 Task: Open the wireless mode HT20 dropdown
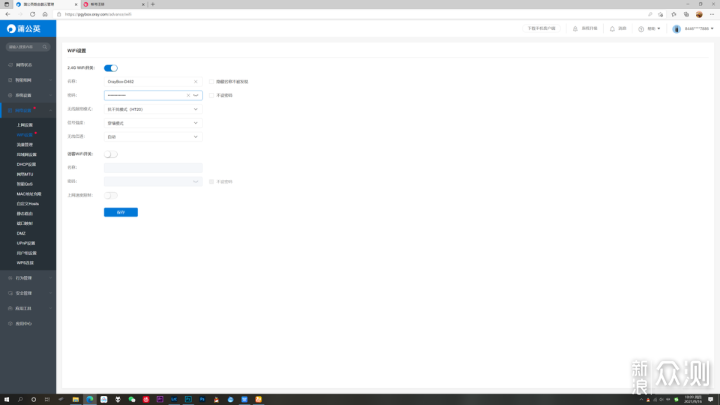click(x=153, y=109)
